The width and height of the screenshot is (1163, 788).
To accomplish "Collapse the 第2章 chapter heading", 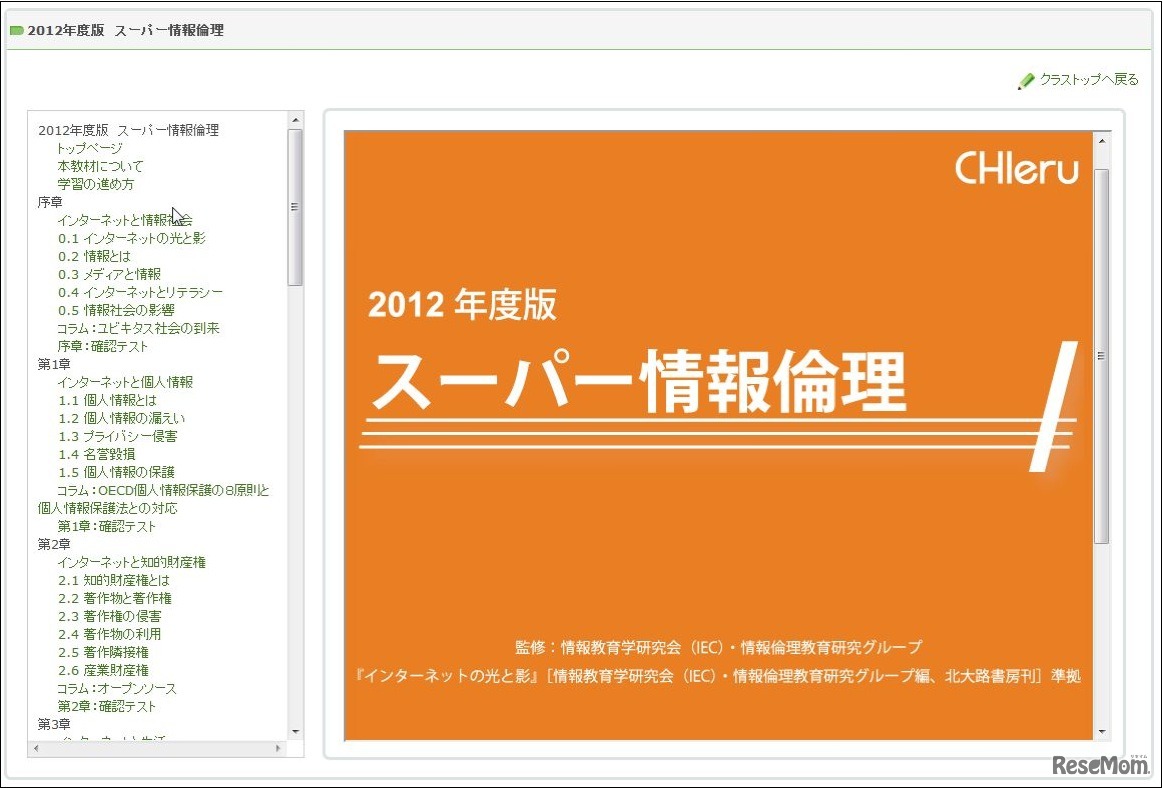I will click(x=53, y=544).
